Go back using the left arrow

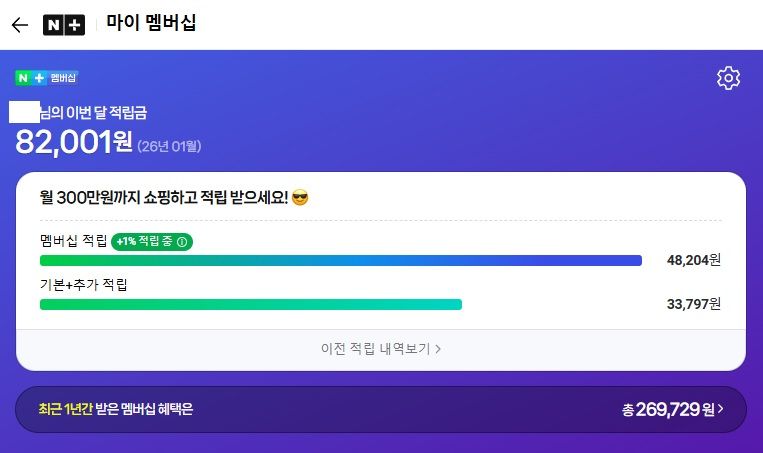tap(20, 25)
